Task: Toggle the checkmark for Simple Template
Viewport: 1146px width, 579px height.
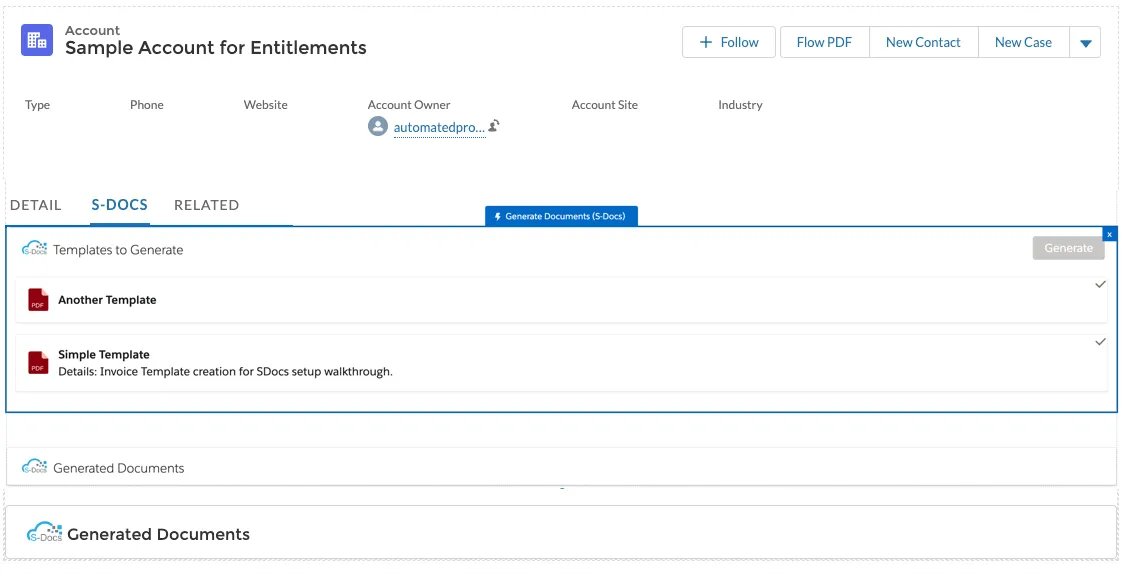Action: tap(1100, 341)
